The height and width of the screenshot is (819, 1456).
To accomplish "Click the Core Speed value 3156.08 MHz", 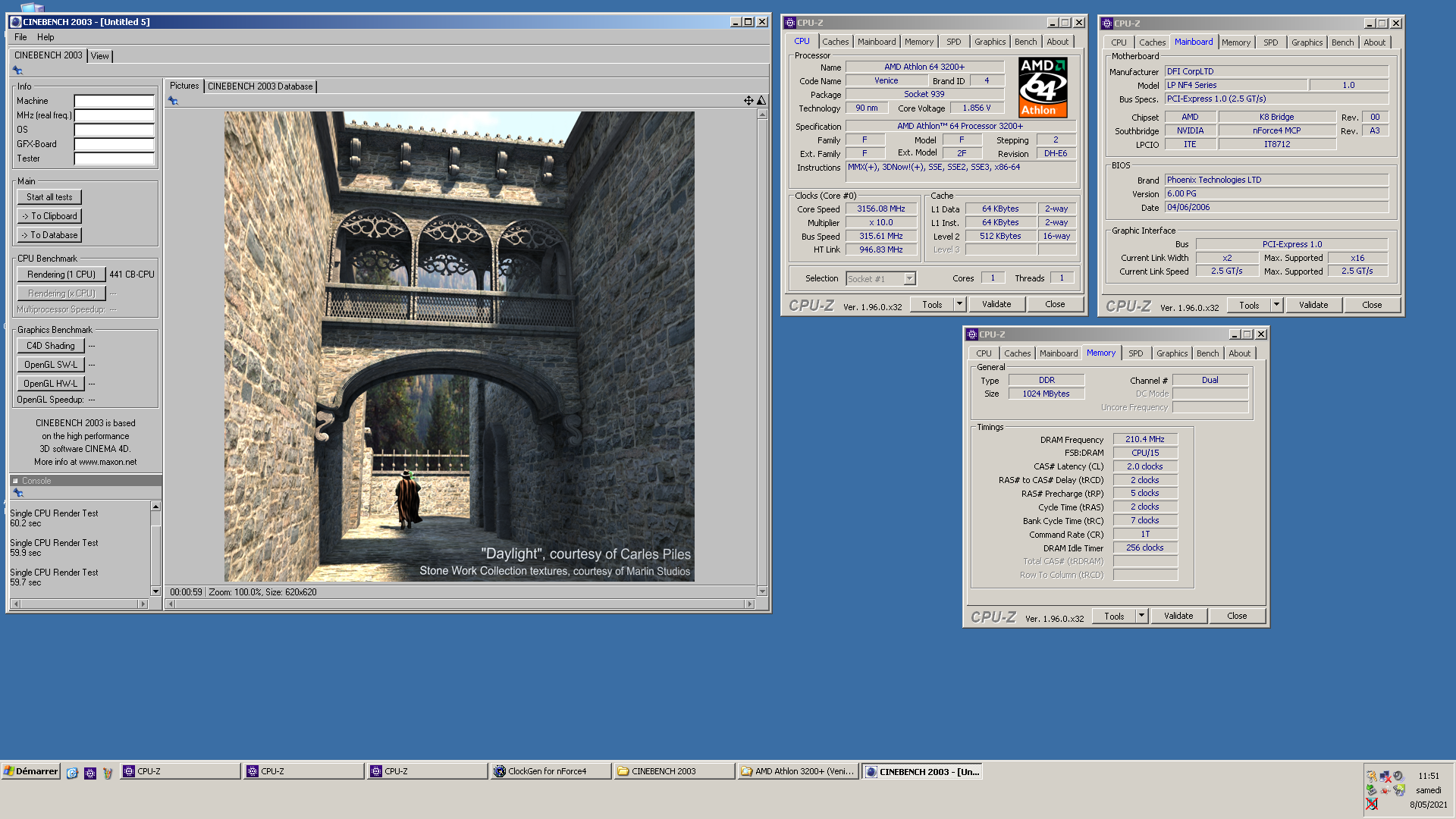I will coord(880,209).
